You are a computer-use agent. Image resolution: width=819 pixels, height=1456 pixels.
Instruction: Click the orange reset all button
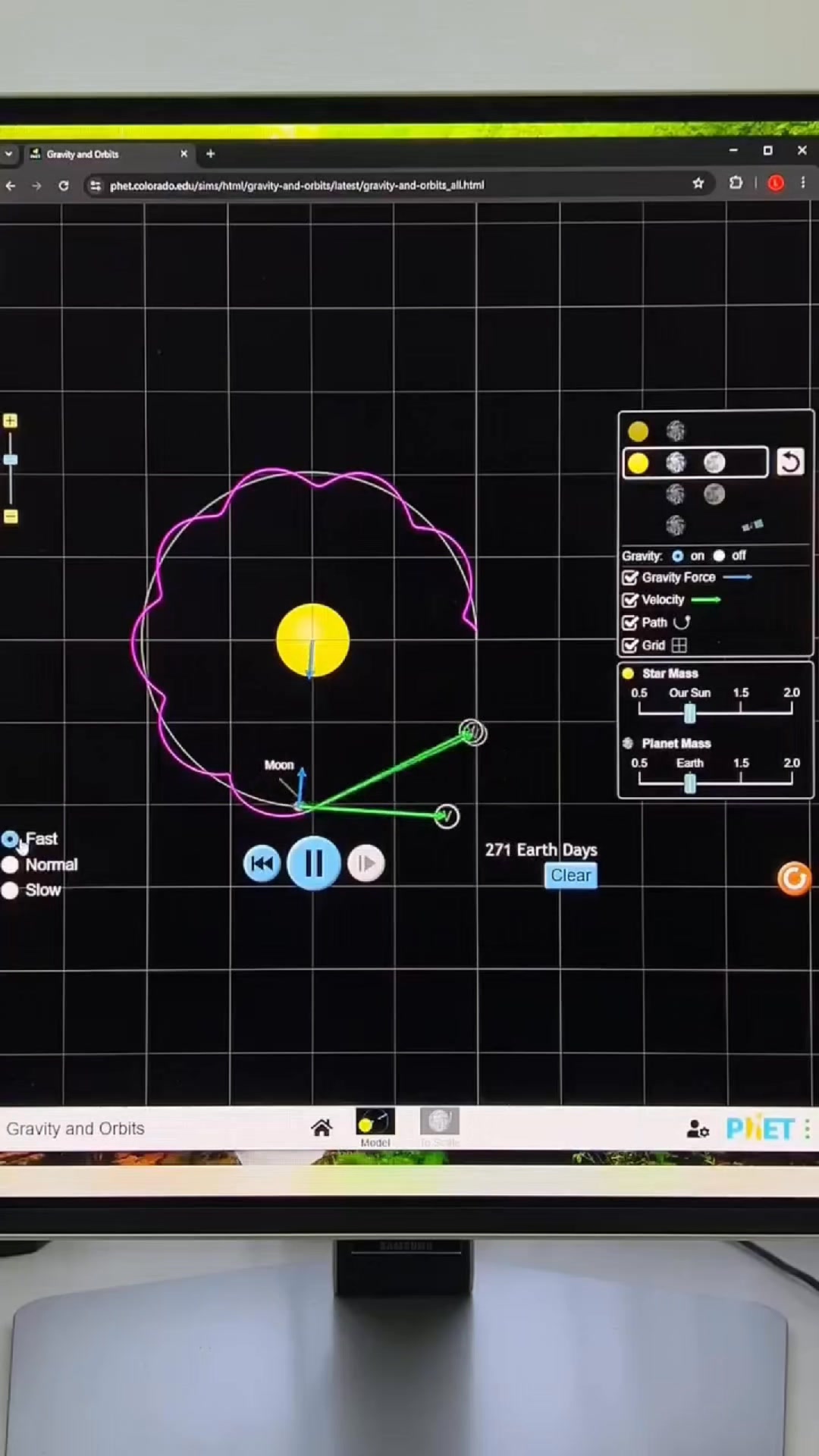coord(794,879)
